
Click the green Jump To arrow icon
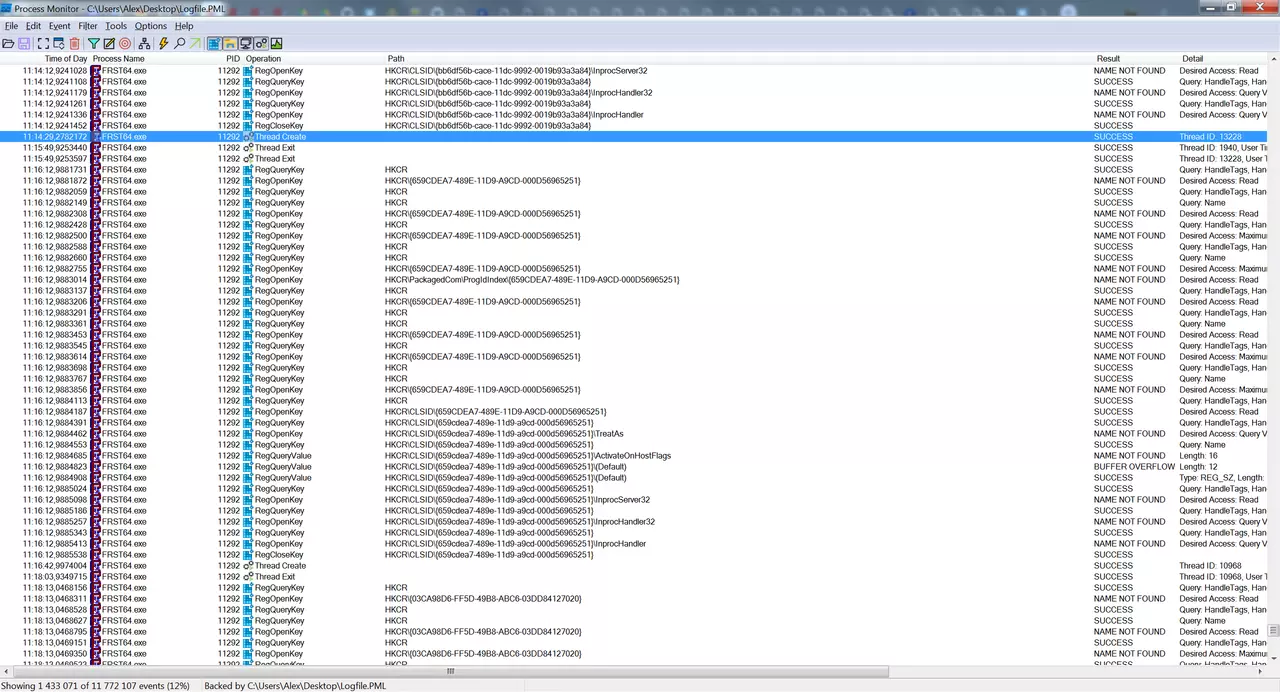pyautogui.click(x=194, y=44)
